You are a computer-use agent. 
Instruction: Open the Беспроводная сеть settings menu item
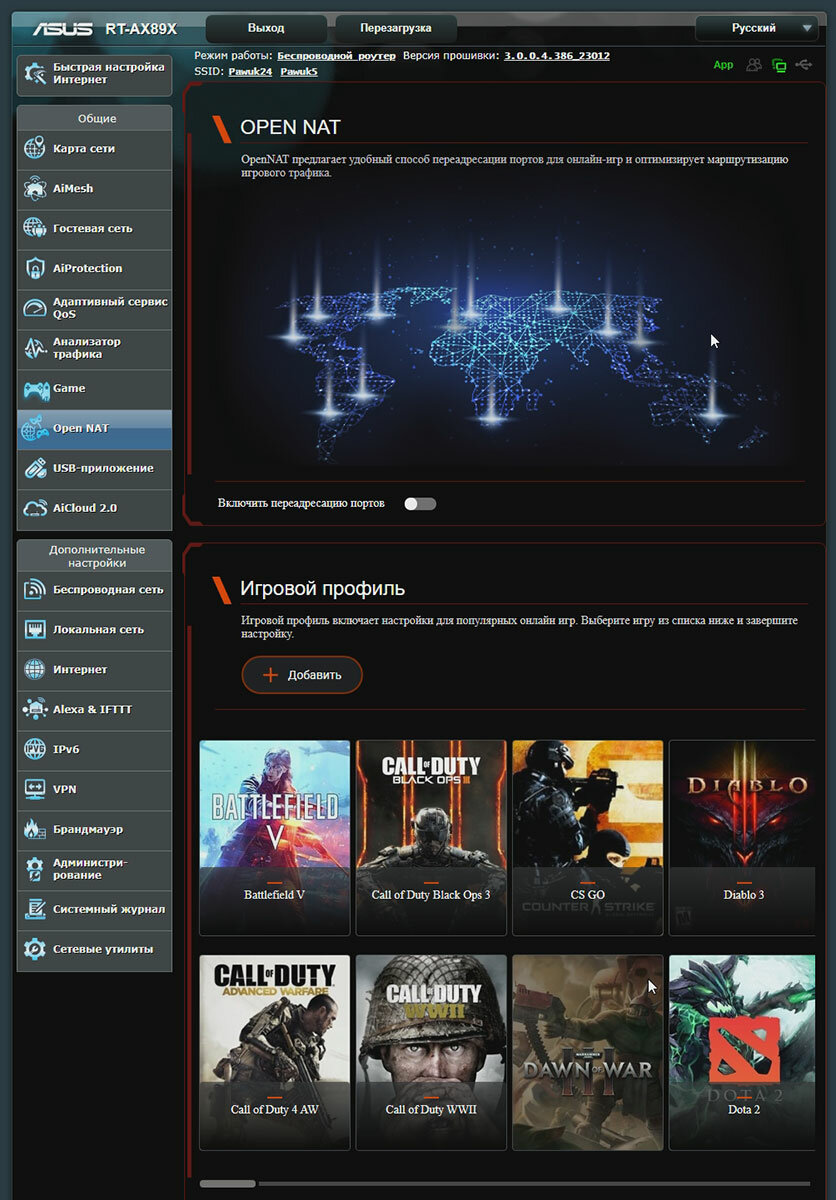(x=95, y=590)
